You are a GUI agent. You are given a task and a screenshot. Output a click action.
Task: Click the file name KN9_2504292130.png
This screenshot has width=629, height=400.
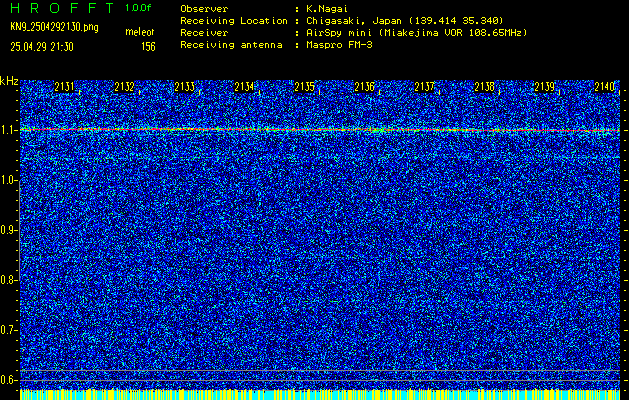pos(54,27)
